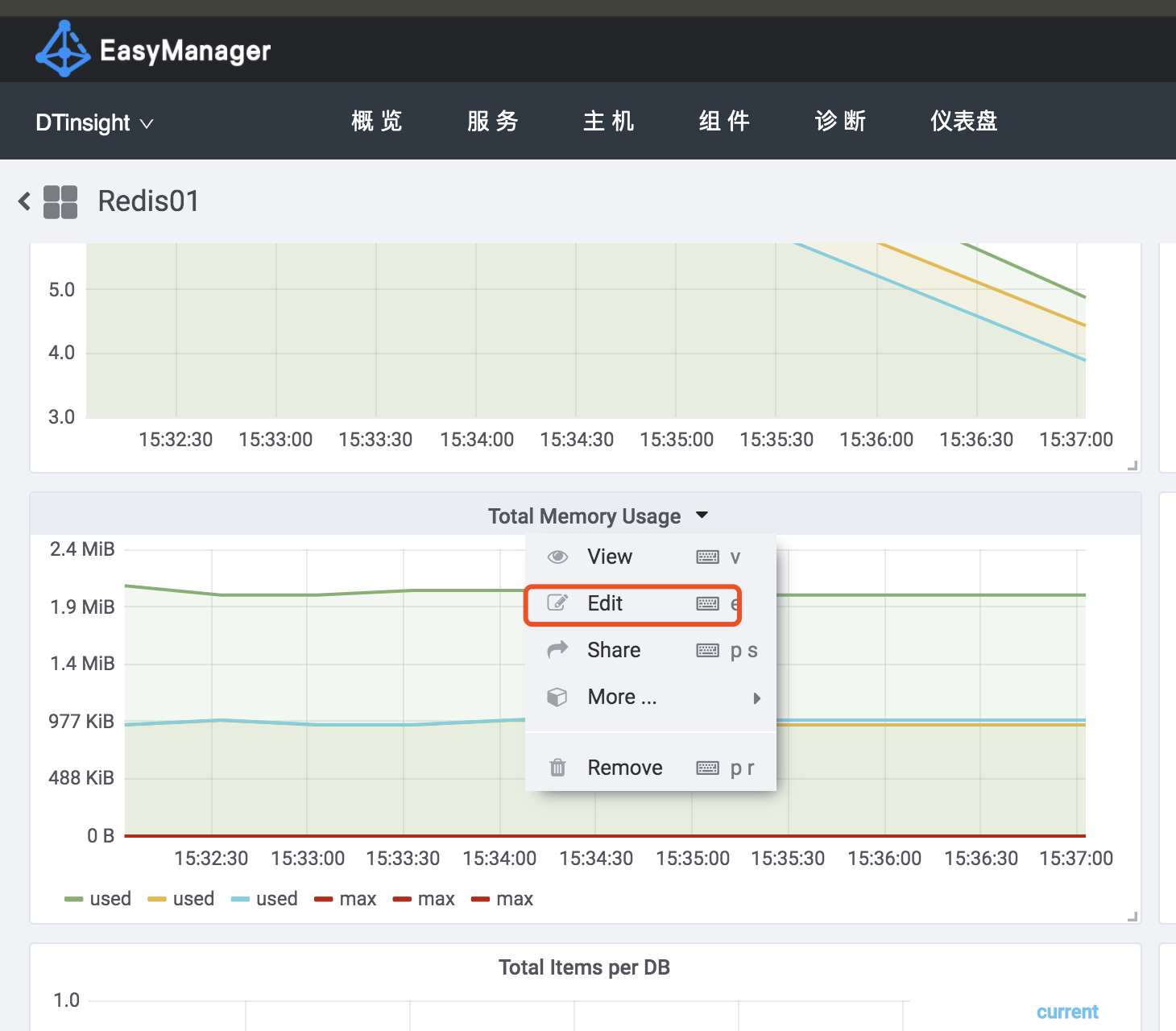Viewport: 1176px width, 1031px height.
Task: Toggle the blue 'used' legend color line
Action: tap(240, 900)
